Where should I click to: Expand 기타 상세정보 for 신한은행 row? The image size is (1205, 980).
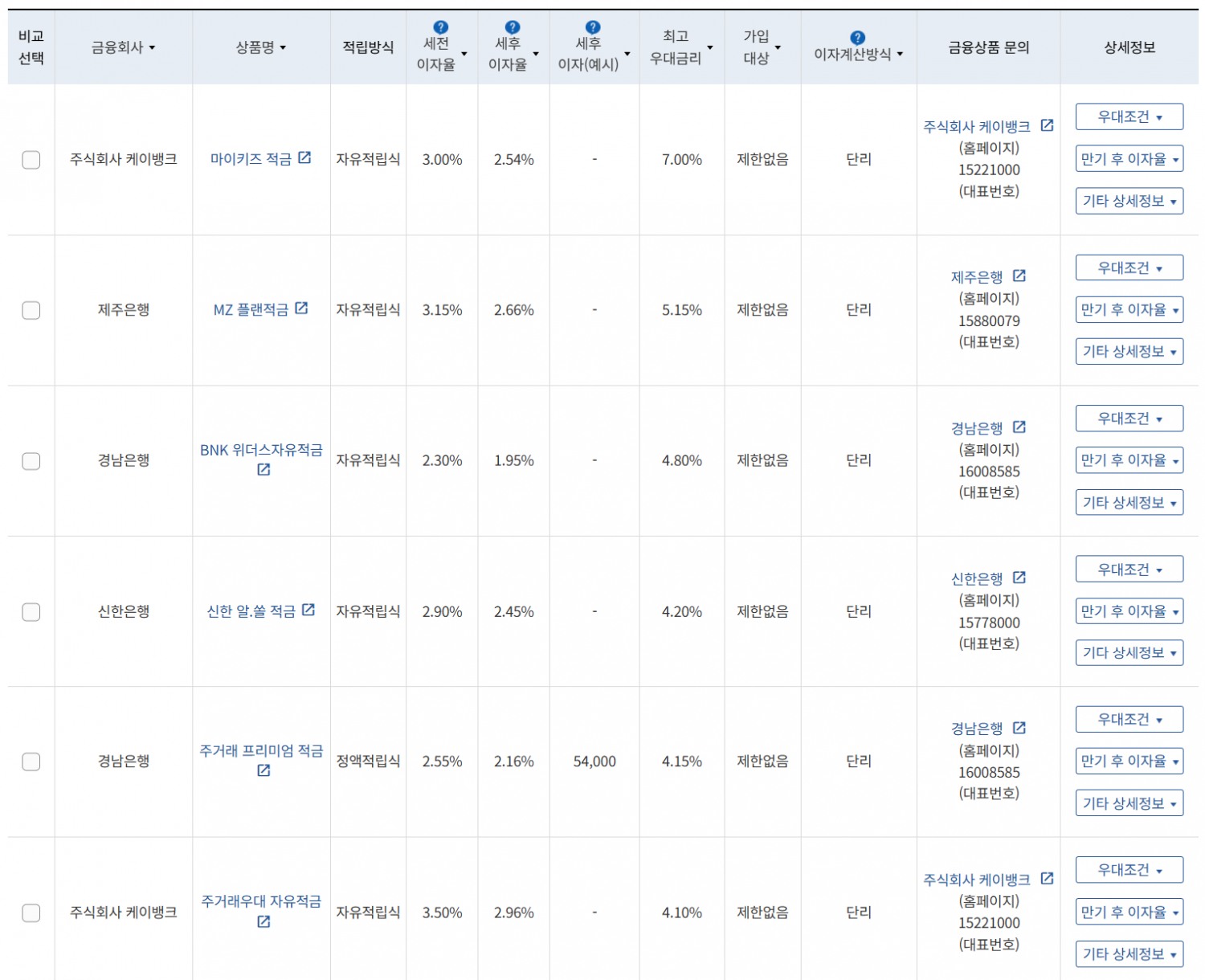pyautogui.click(x=1129, y=652)
